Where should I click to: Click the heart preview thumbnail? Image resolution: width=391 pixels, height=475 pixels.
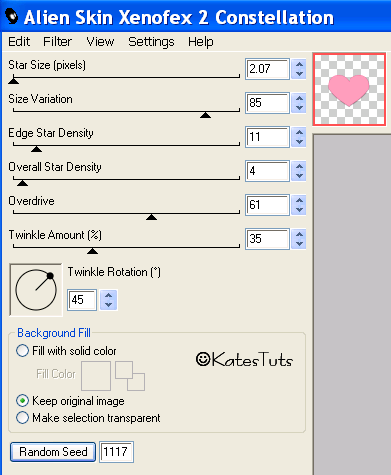(x=349, y=89)
